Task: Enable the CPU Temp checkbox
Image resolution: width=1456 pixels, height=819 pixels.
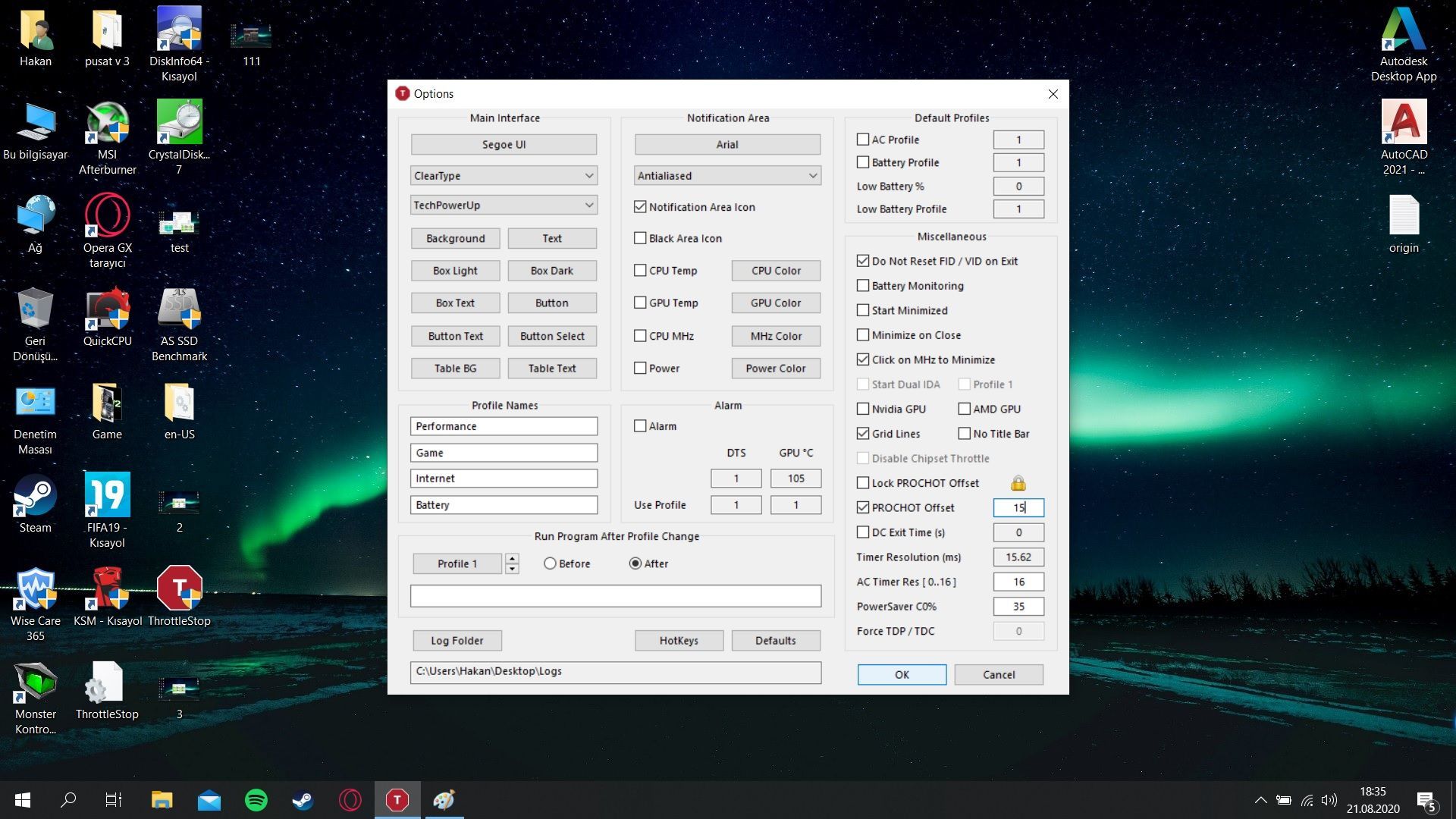Action: (x=640, y=271)
